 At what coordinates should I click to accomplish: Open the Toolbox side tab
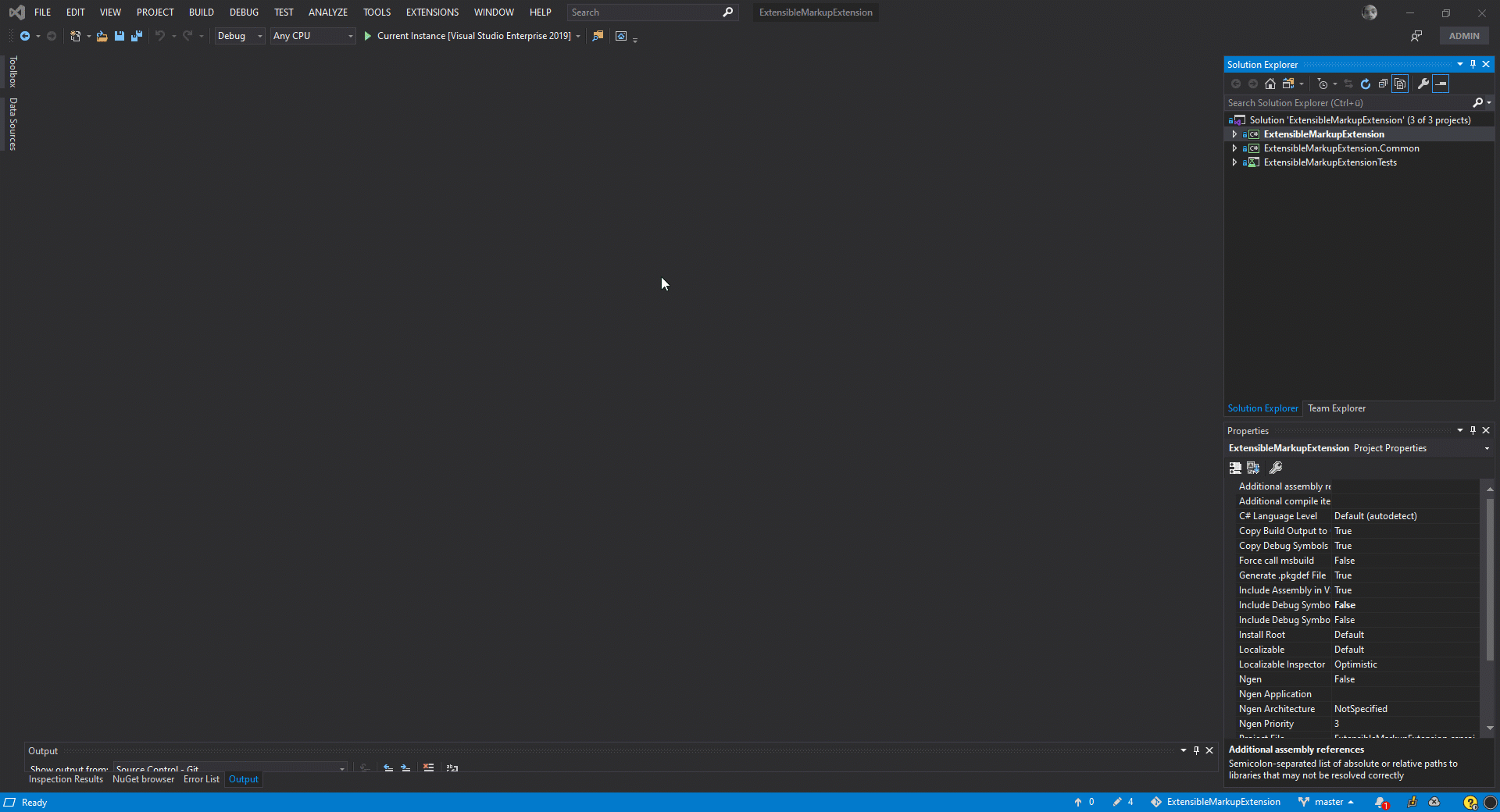(12, 72)
